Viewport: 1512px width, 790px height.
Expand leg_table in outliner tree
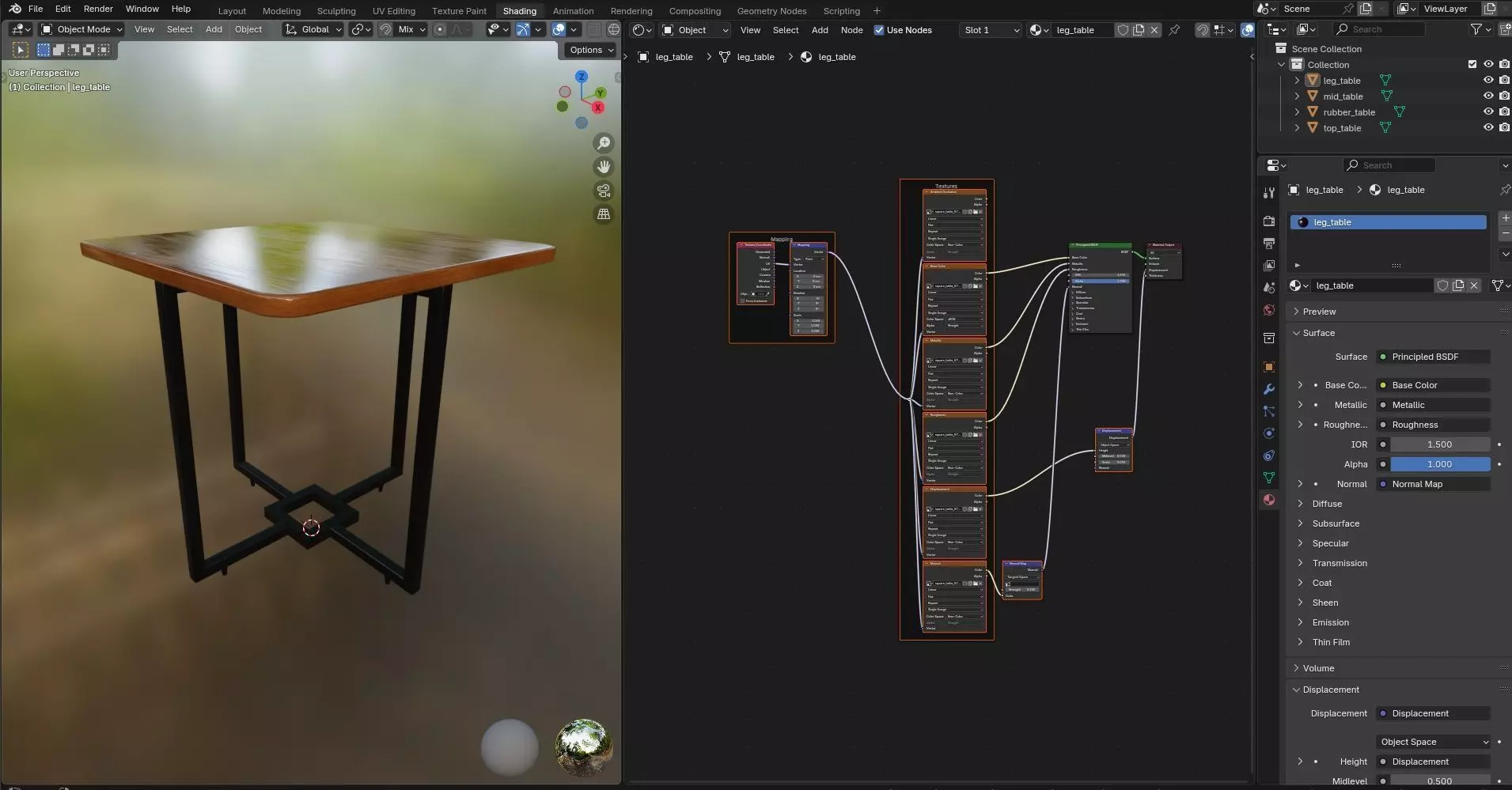pos(1297,81)
